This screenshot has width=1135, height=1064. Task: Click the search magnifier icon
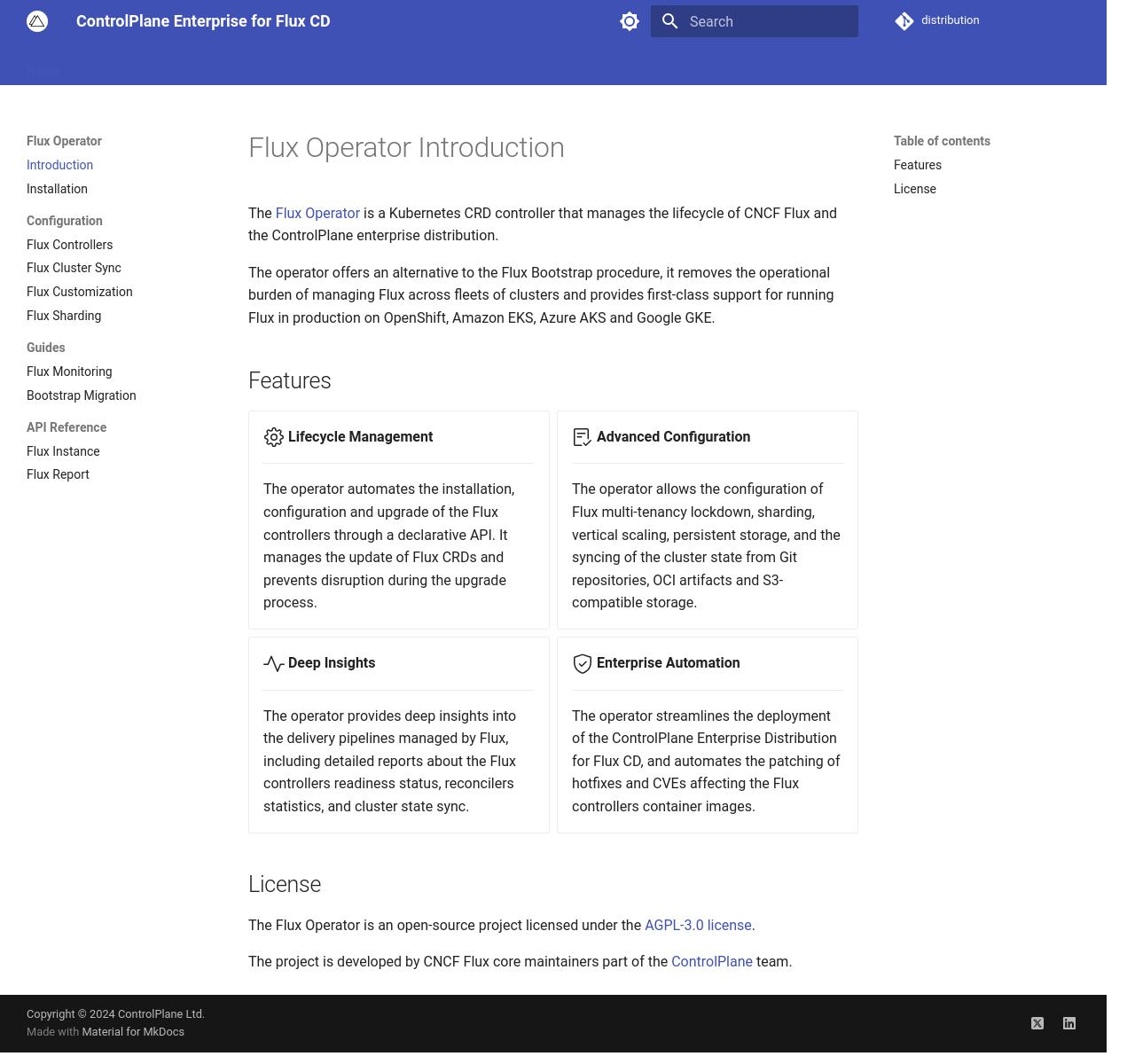[670, 21]
